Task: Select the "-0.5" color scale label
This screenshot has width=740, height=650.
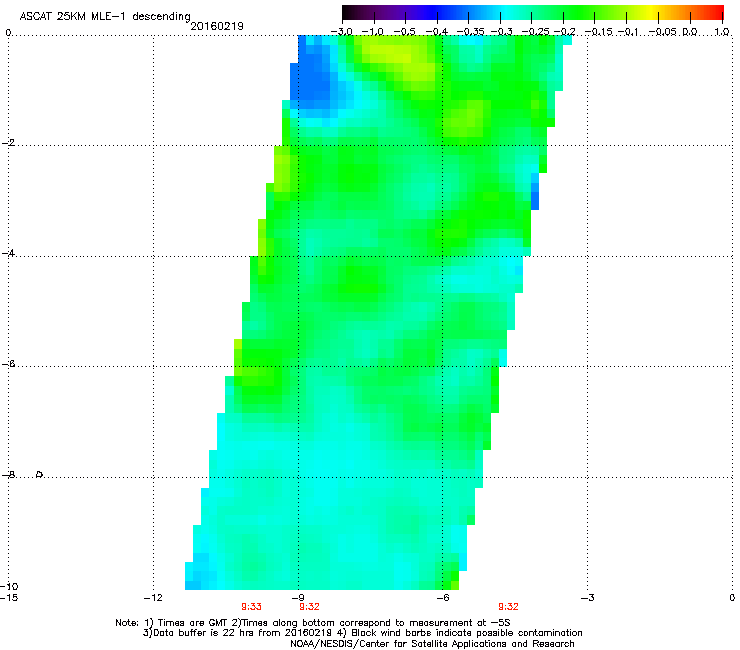Action: click(404, 32)
